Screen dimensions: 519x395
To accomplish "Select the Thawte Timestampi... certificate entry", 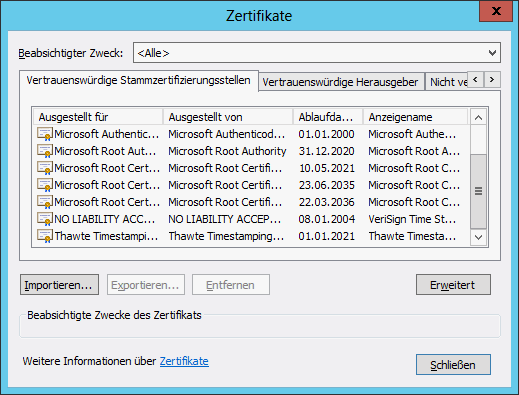I will (106, 236).
